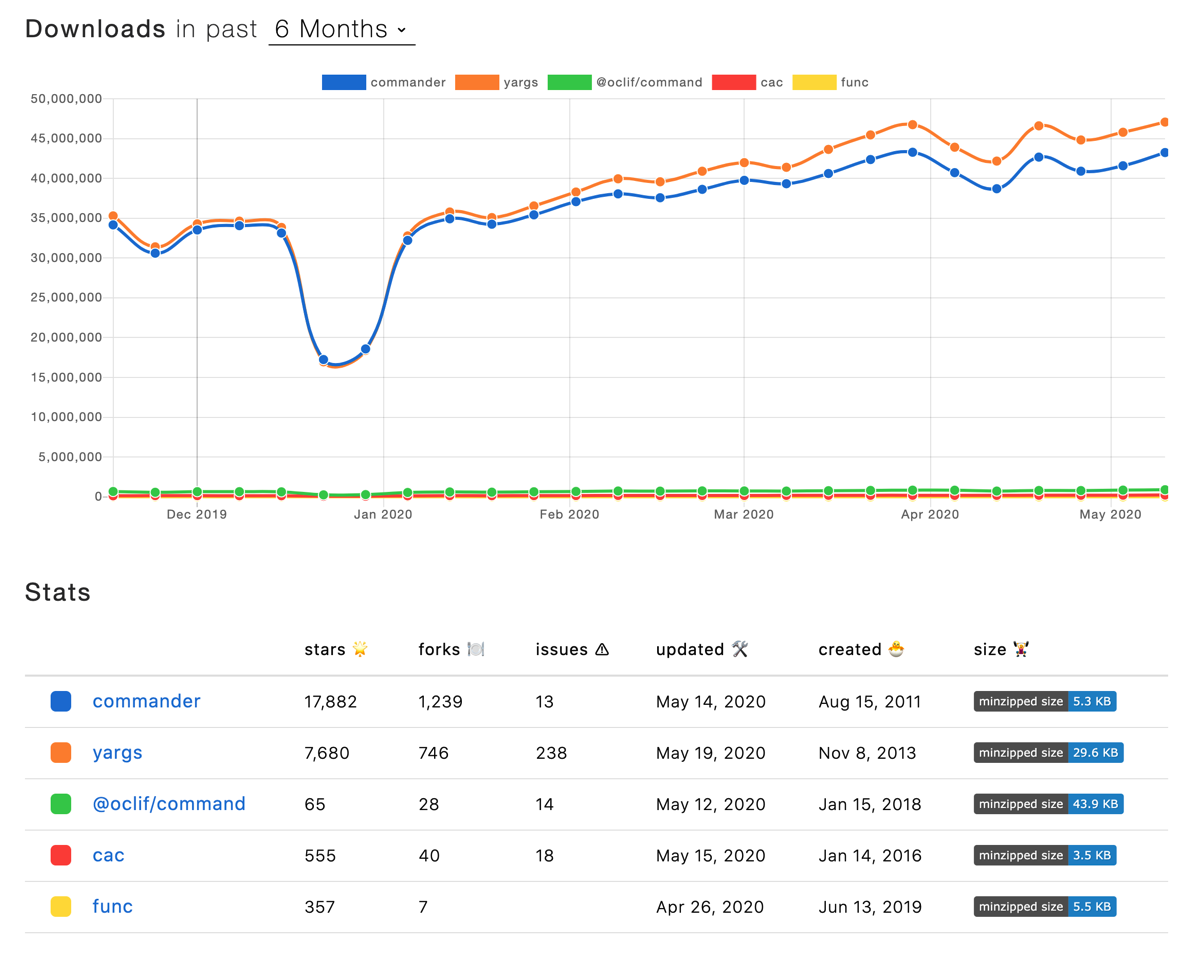Click the red swatch beside cac row
The width and height of the screenshot is (1190, 954).
[61, 855]
